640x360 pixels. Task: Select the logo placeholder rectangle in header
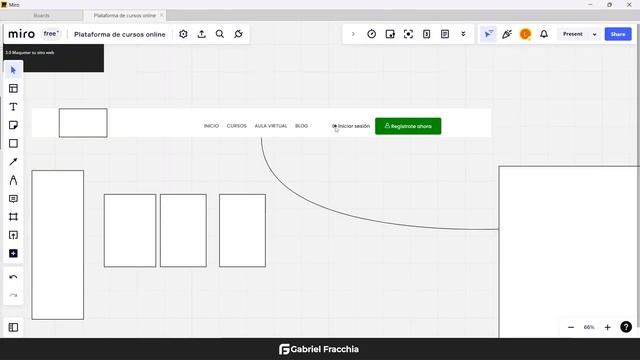pyautogui.click(x=83, y=123)
